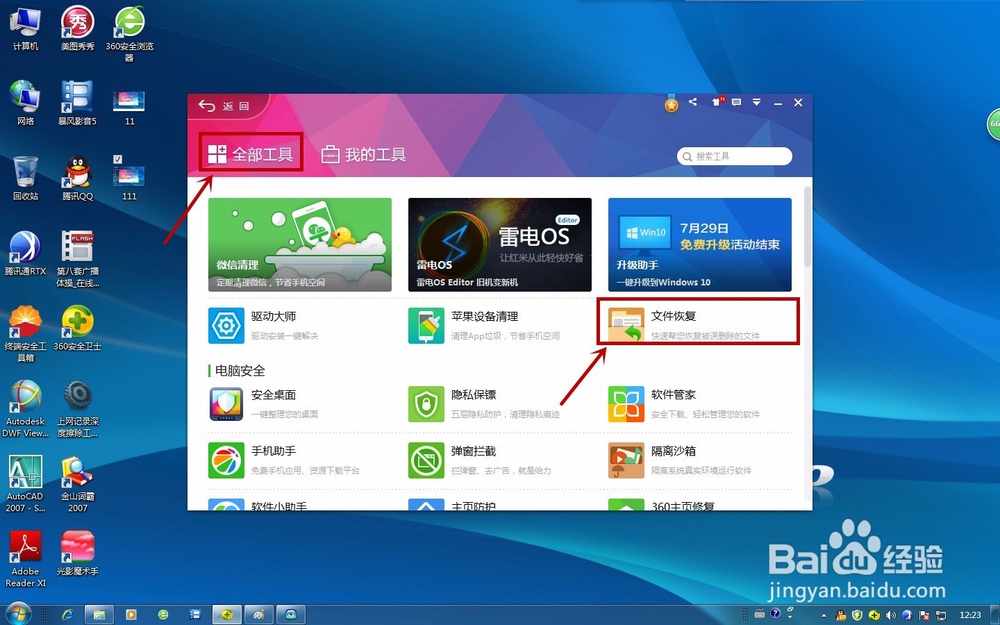Select the Adobe Reader XI shortcut
Screen dimensions: 1000x625
tap(25, 560)
